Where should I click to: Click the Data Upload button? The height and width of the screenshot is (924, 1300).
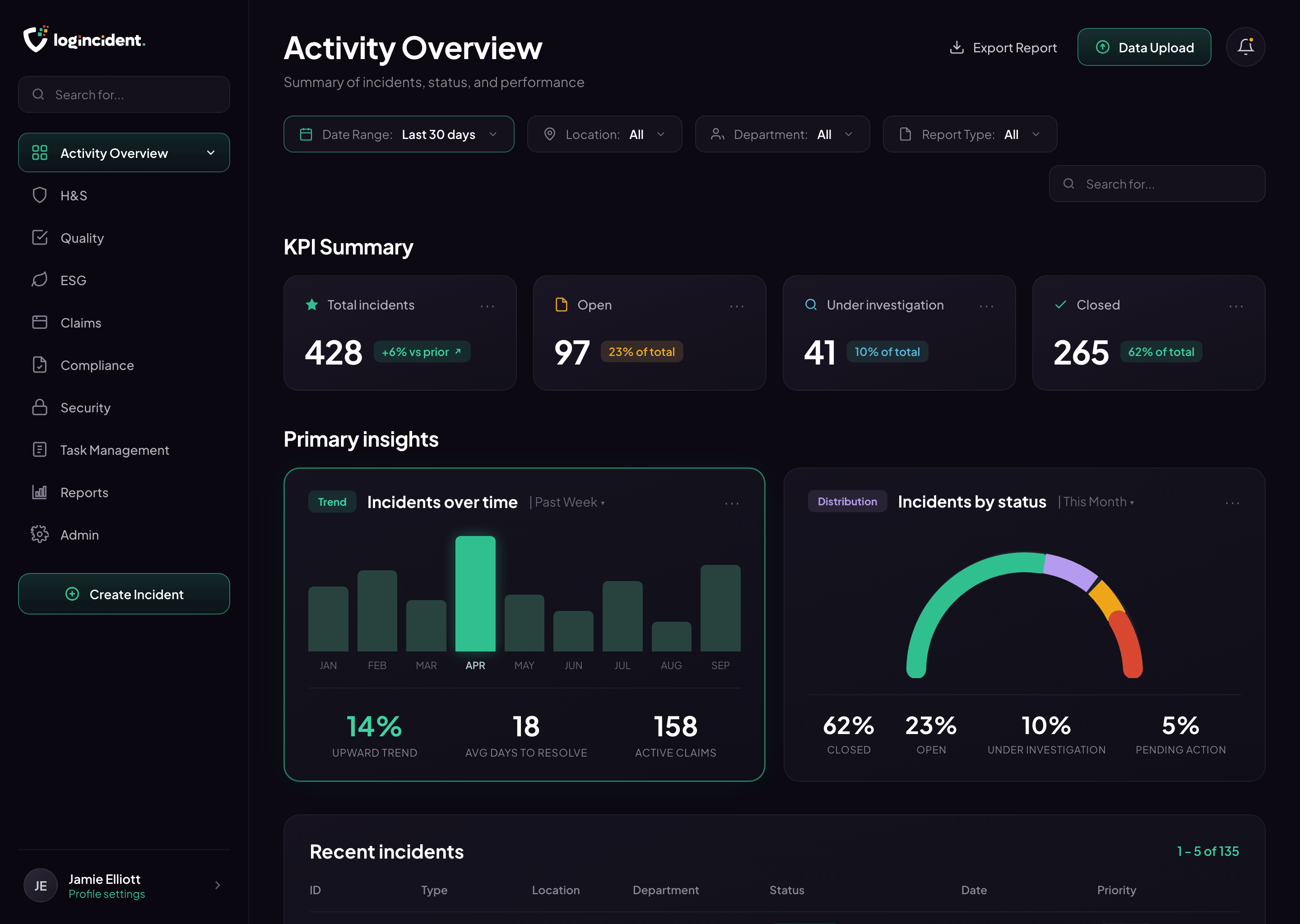(x=1144, y=47)
